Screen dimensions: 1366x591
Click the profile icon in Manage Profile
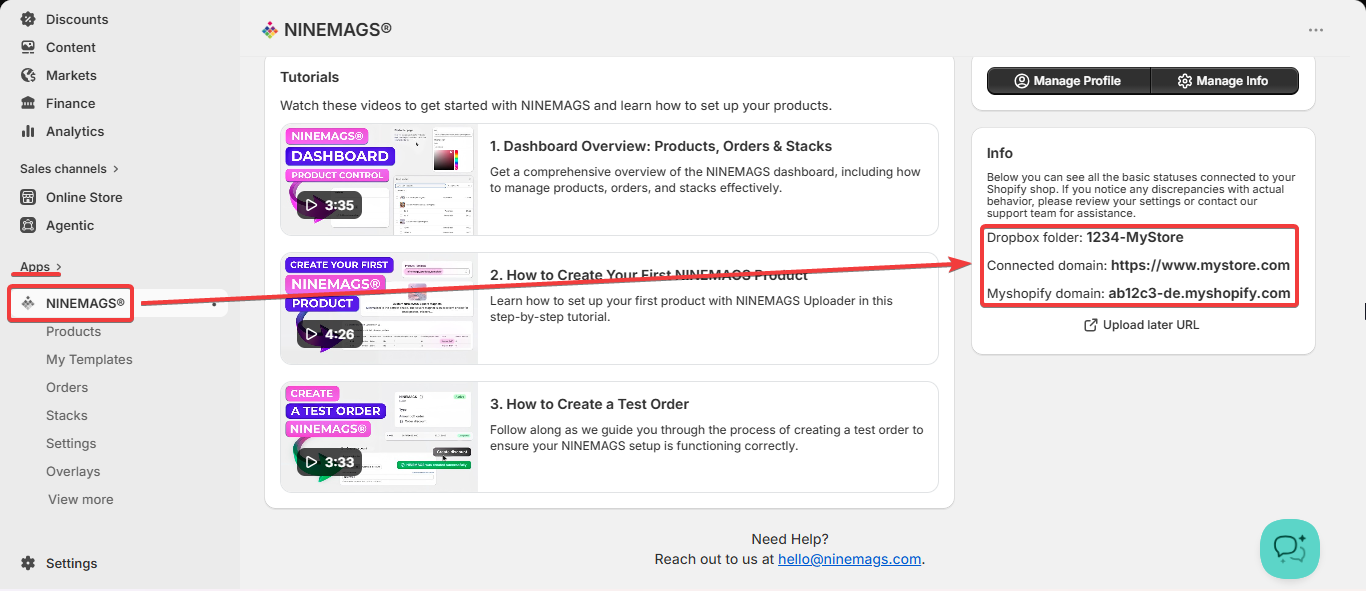[x=1022, y=81]
